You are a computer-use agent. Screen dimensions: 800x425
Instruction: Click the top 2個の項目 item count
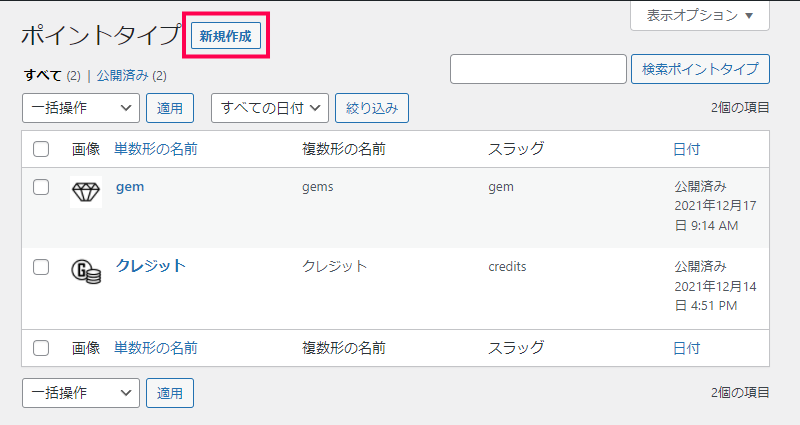pos(740,108)
